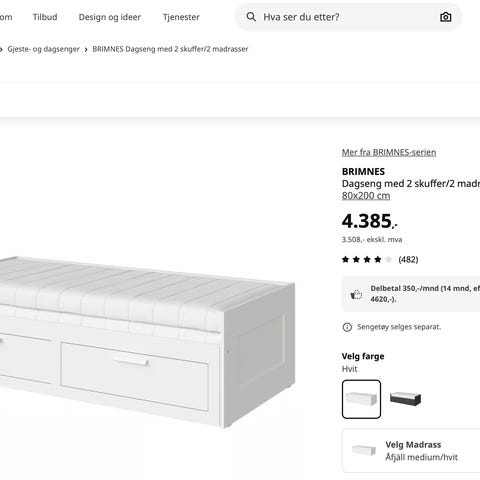Click the Velg Madrass mattress thumbnail icon
This screenshot has height=480, width=480.
tap(364, 450)
